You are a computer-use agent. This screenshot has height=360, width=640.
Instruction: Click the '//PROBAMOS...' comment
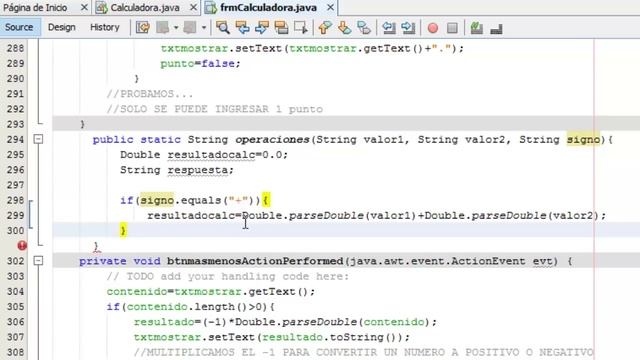coord(150,94)
